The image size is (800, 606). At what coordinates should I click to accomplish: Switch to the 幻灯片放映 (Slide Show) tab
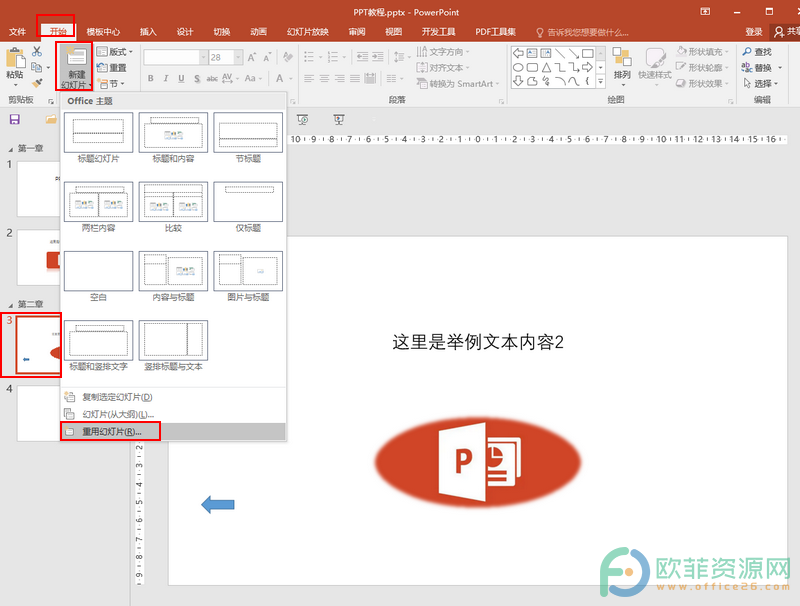tap(308, 32)
